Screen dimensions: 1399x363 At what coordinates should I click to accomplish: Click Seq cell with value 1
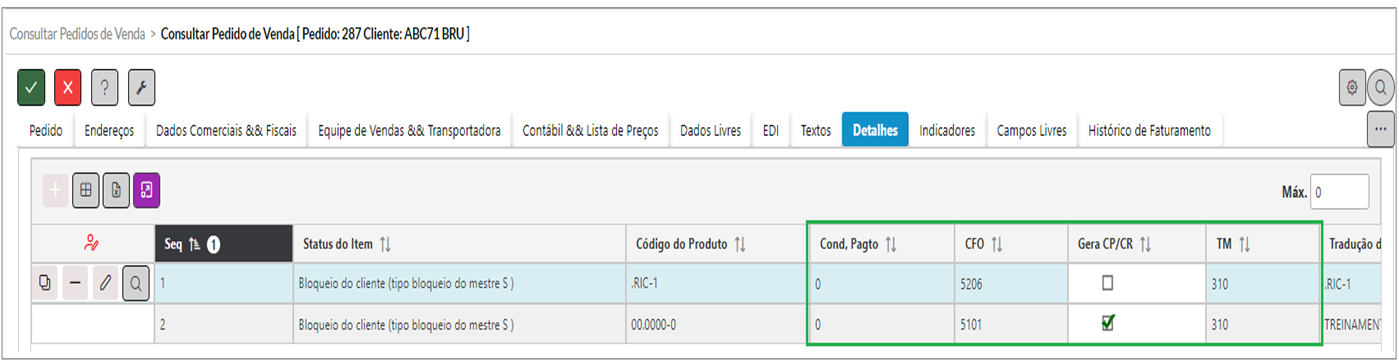coord(223,284)
